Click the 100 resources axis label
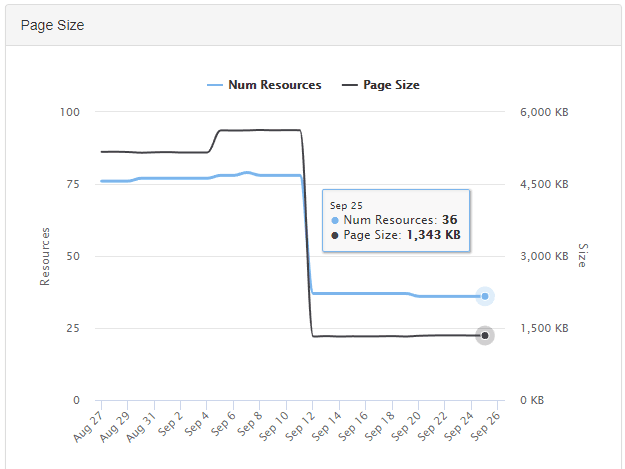Image resolution: width=625 pixels, height=469 pixels. pyautogui.click(x=70, y=112)
